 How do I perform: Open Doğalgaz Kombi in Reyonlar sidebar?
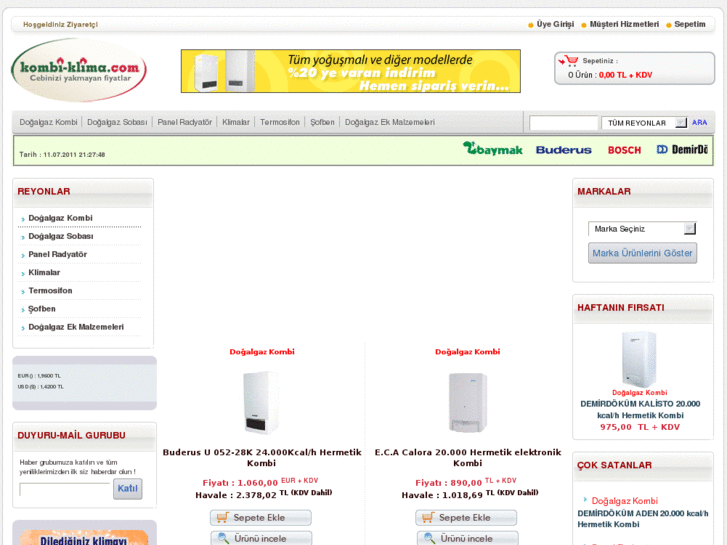tap(60, 218)
